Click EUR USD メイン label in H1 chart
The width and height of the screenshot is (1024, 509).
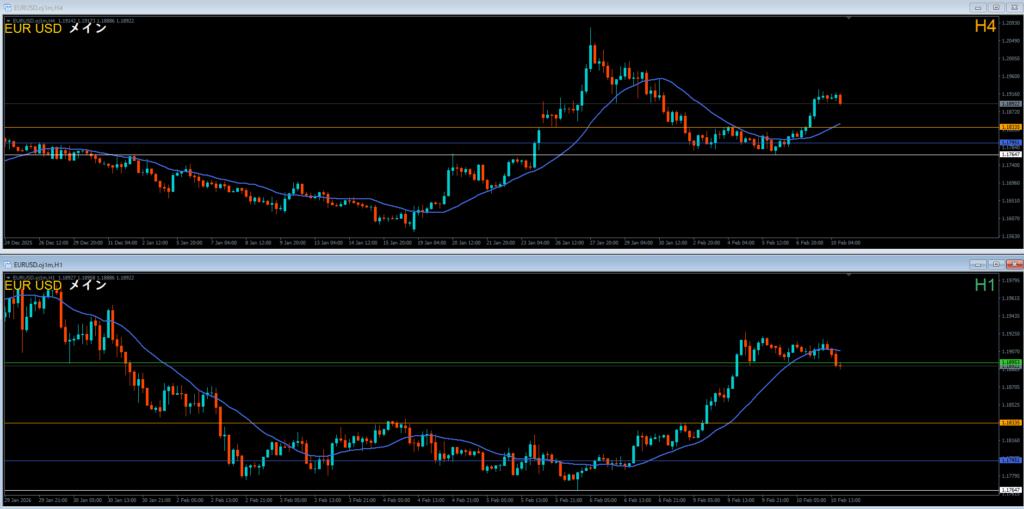[x=56, y=286]
